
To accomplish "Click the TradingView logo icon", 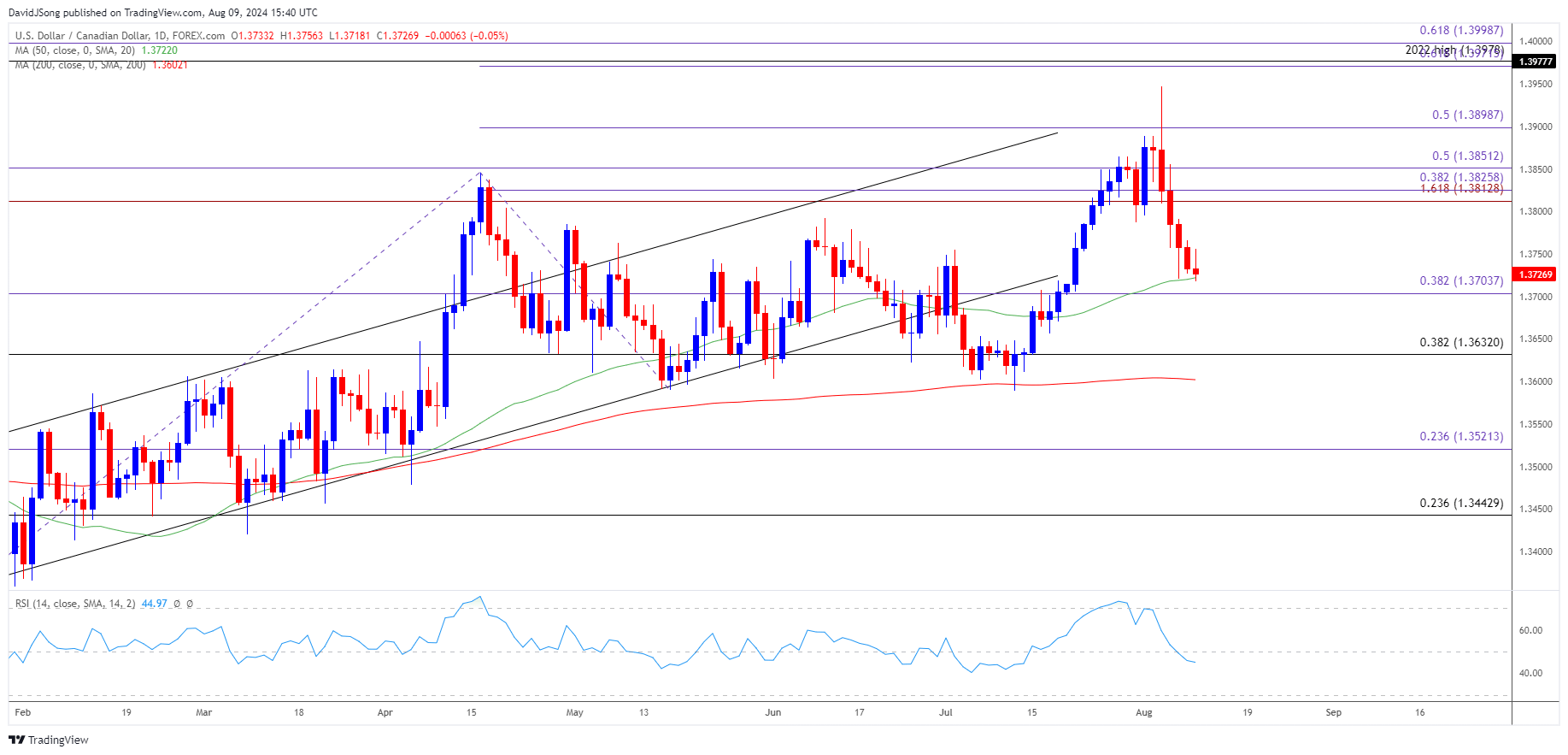I will click(16, 740).
